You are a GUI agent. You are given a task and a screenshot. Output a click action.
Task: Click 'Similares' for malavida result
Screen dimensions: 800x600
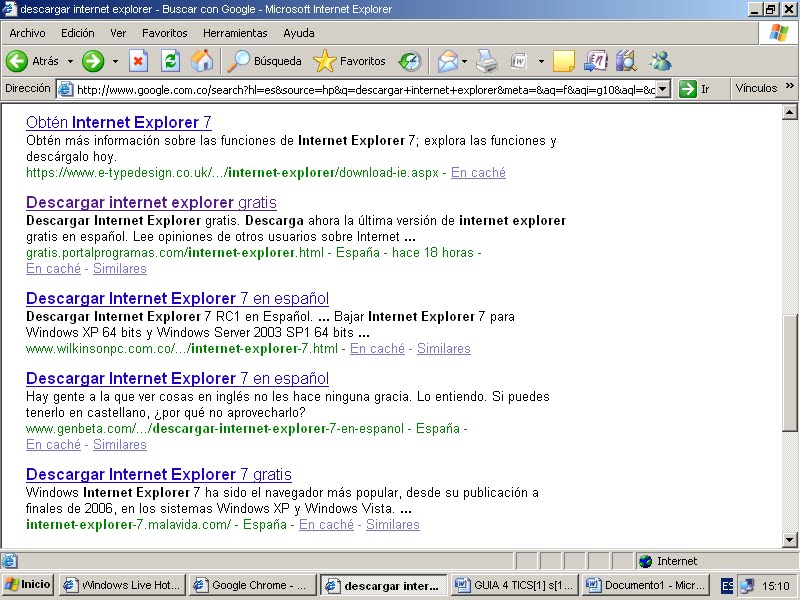(x=392, y=524)
